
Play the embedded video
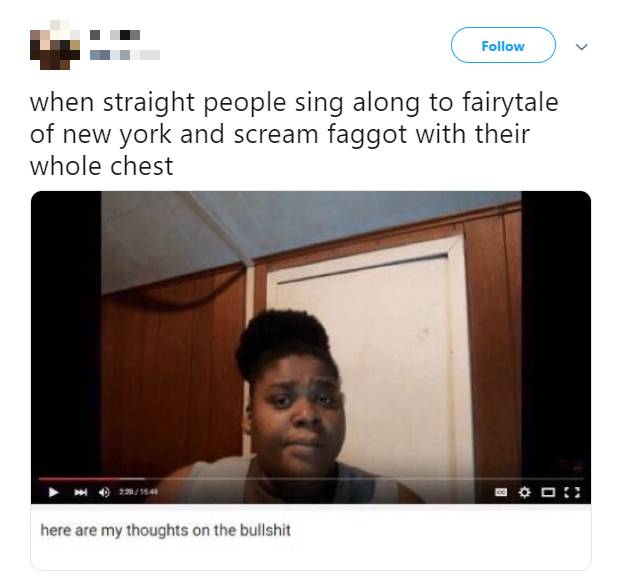[53, 492]
